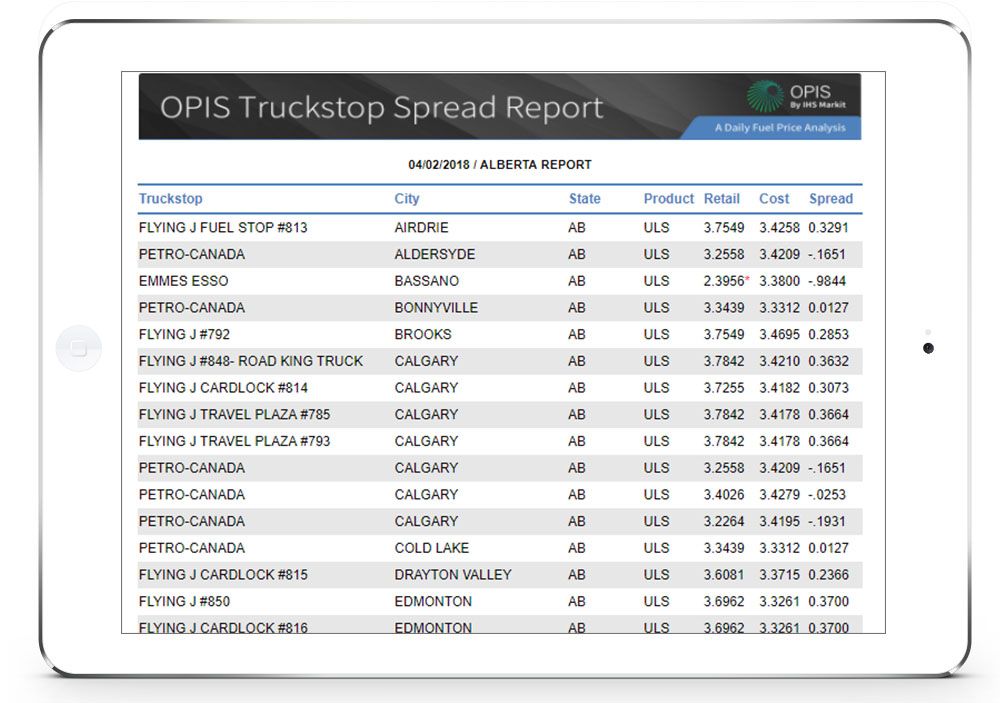The width and height of the screenshot is (1000, 703).
Task: Click the city cell 'BASSANO'
Action: 426,281
